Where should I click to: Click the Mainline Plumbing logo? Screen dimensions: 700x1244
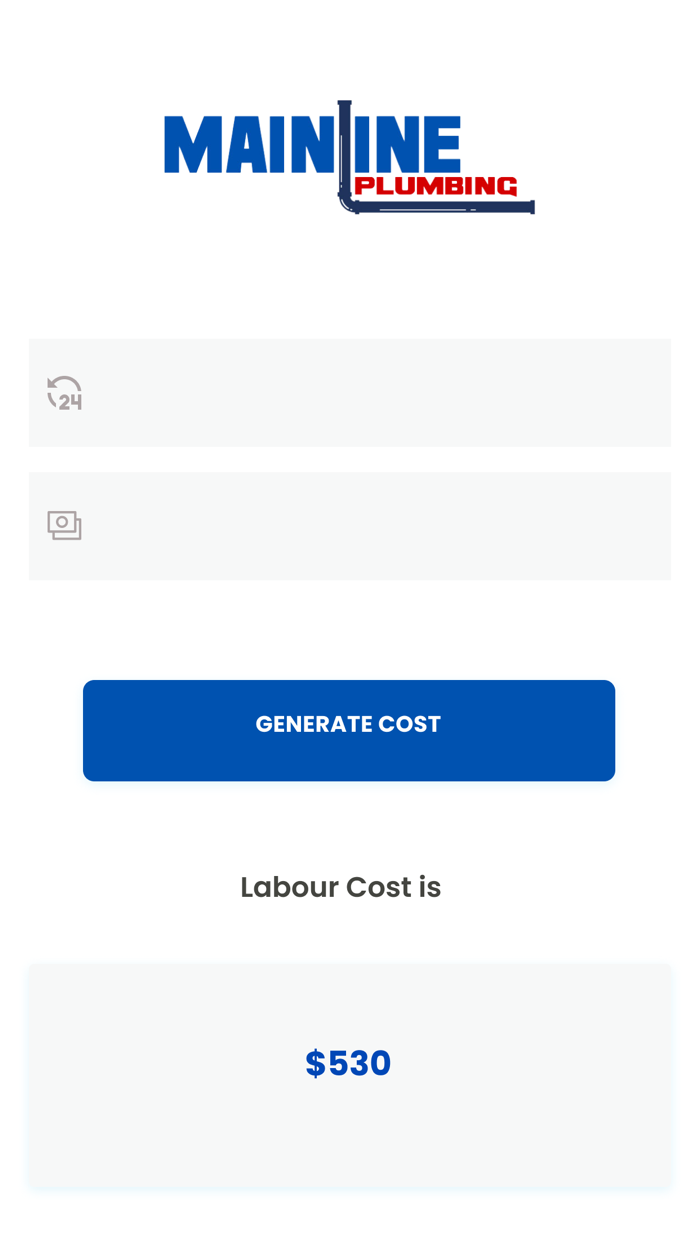coord(349,157)
